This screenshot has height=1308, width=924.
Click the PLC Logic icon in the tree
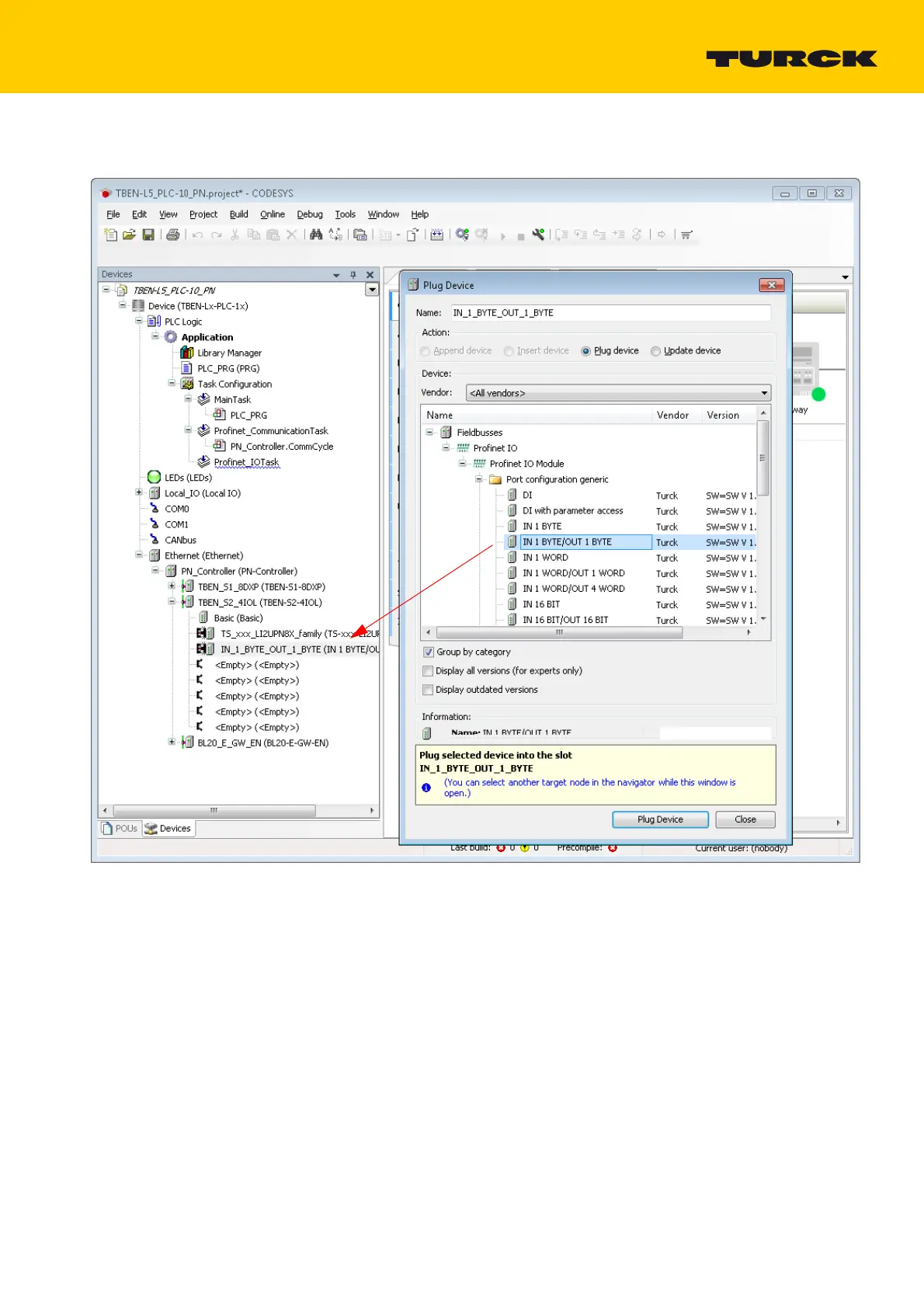[155, 322]
